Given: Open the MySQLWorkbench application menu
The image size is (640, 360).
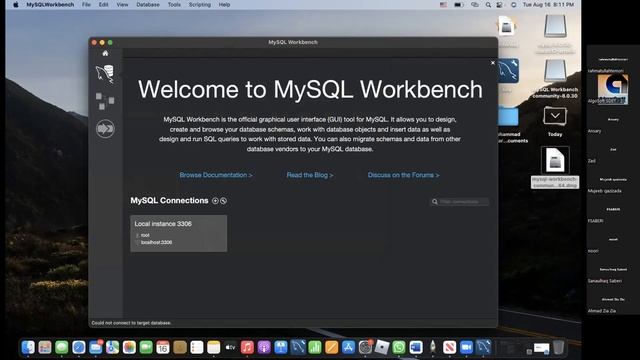Looking at the screenshot, I should [50, 4].
